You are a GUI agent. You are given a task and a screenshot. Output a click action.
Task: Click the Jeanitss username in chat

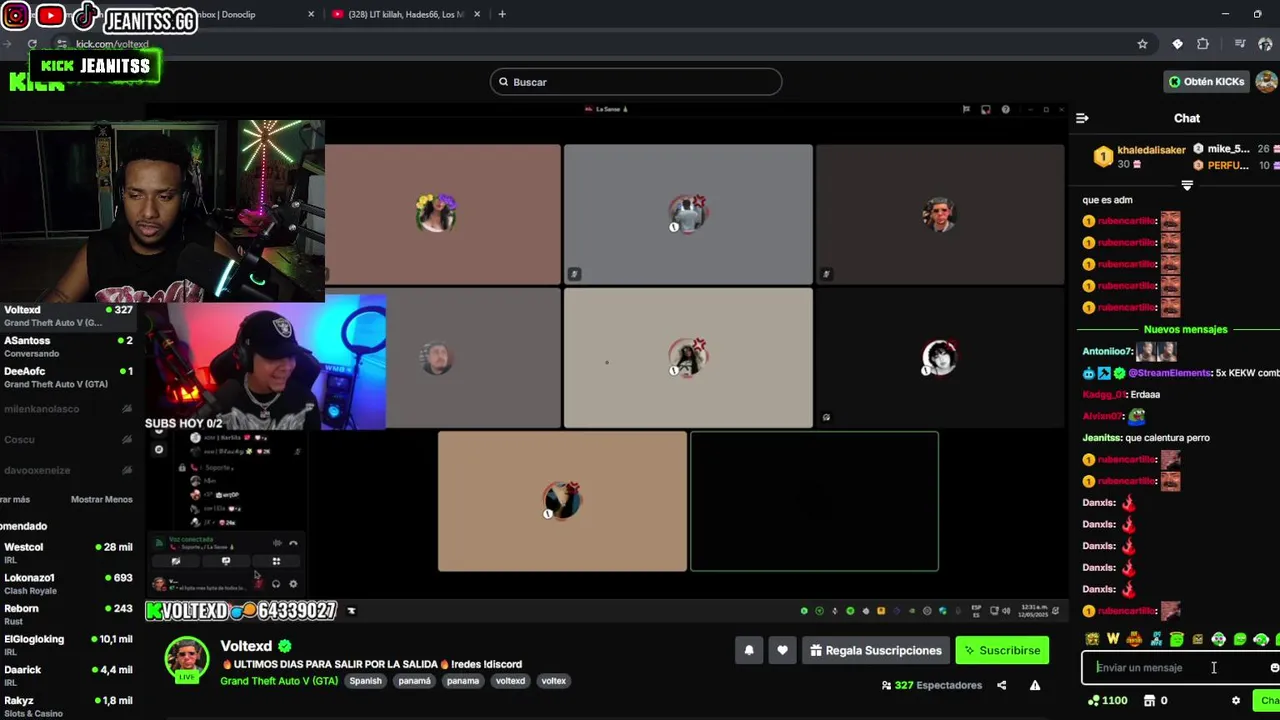tap(1102, 438)
